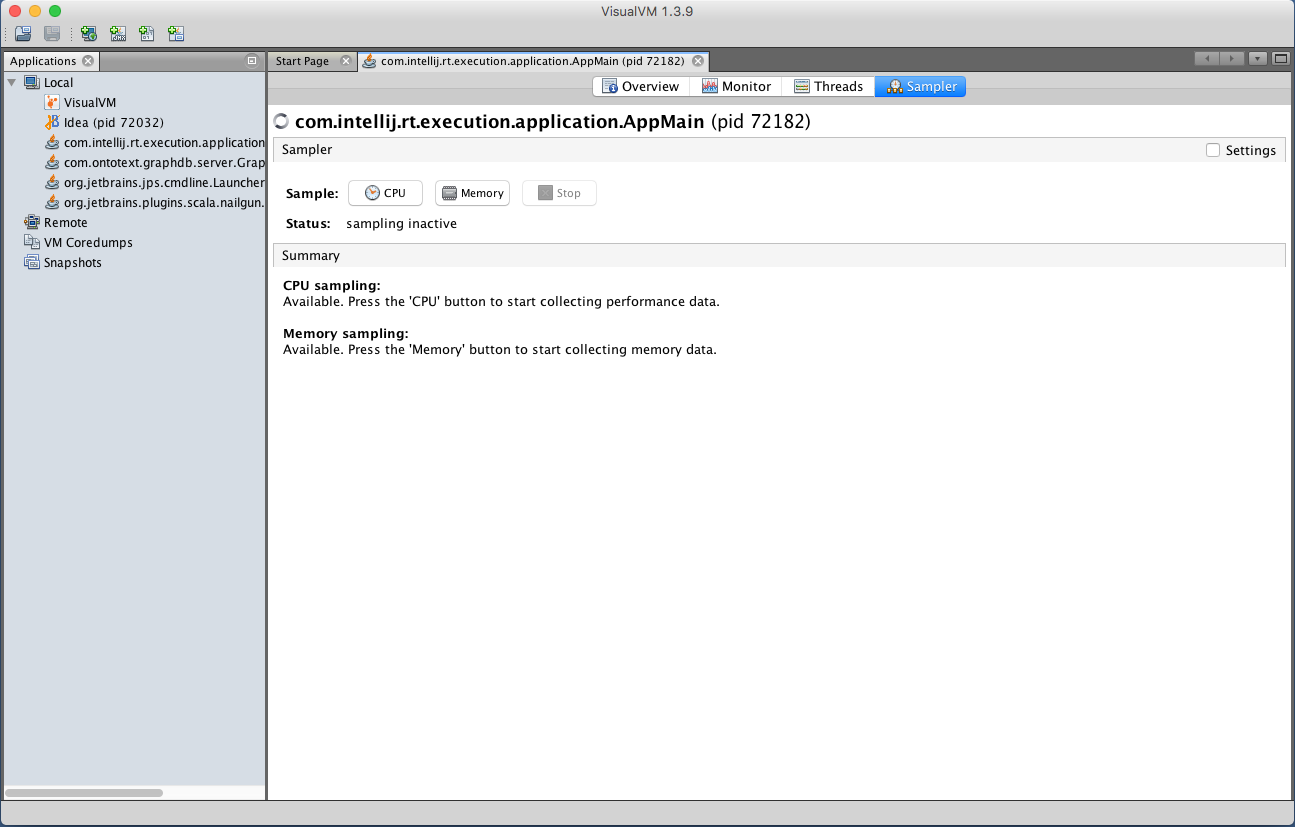Select the Snapshots node

coord(73,263)
